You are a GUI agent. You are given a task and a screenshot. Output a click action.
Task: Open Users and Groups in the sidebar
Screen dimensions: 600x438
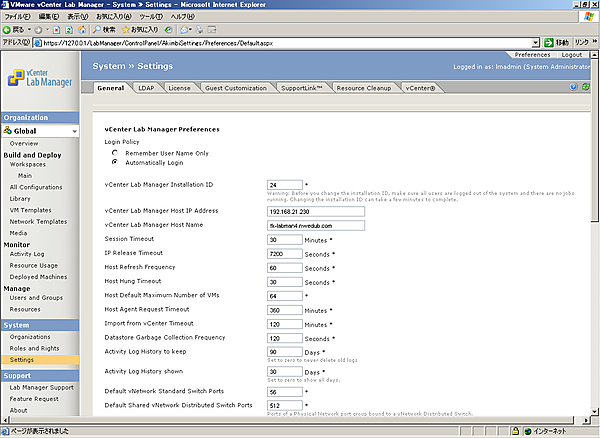click(x=36, y=297)
